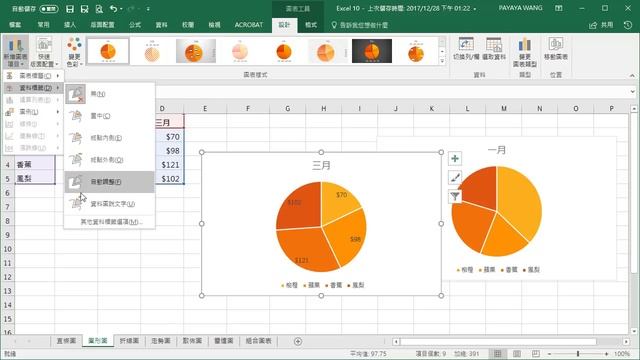This screenshot has width=640, height=360.
Task: Switch to the 直條圖 sheet tab
Action: [66, 341]
